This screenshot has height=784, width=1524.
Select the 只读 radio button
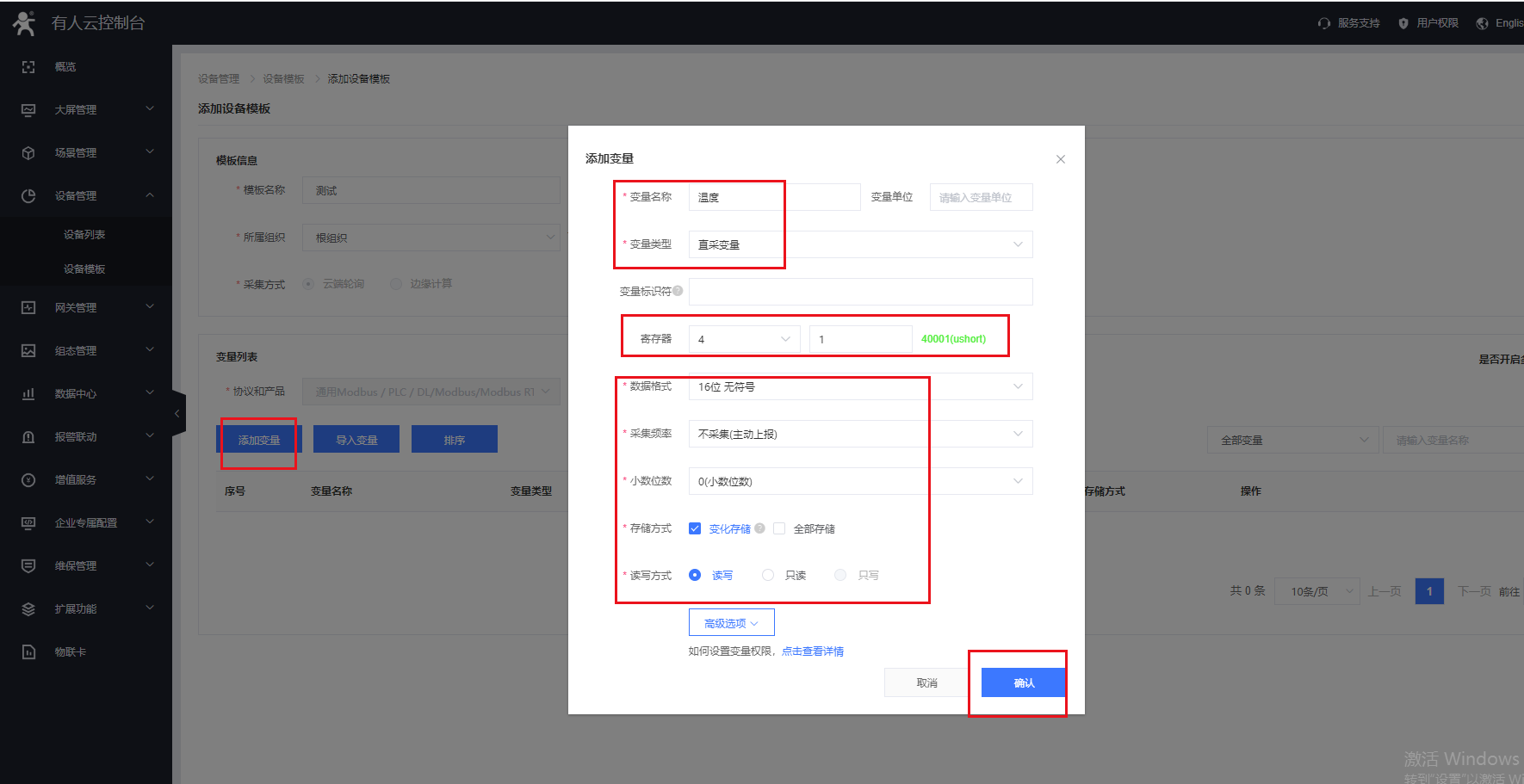point(768,575)
